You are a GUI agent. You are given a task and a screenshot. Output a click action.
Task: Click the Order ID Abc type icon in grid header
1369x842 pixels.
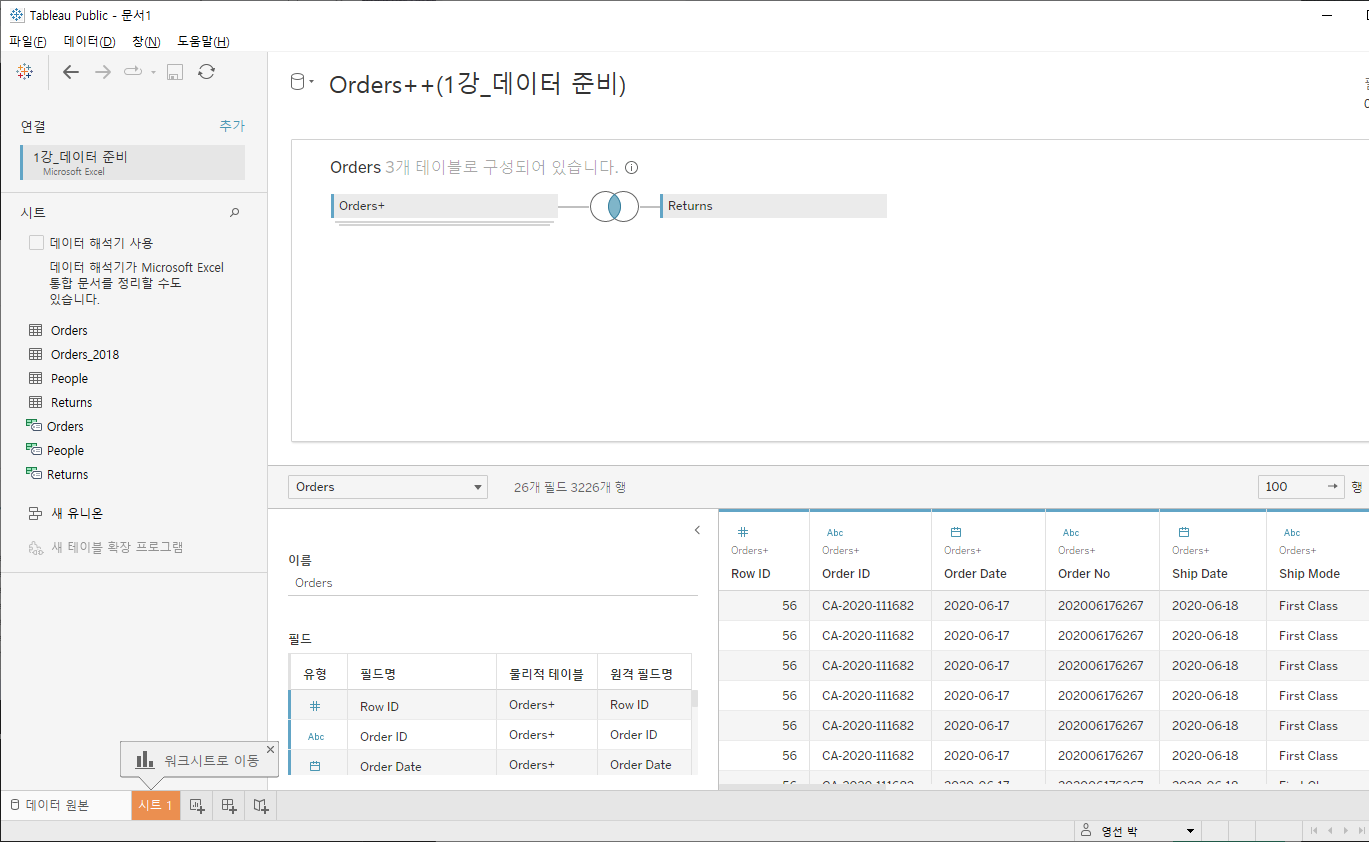point(834,533)
